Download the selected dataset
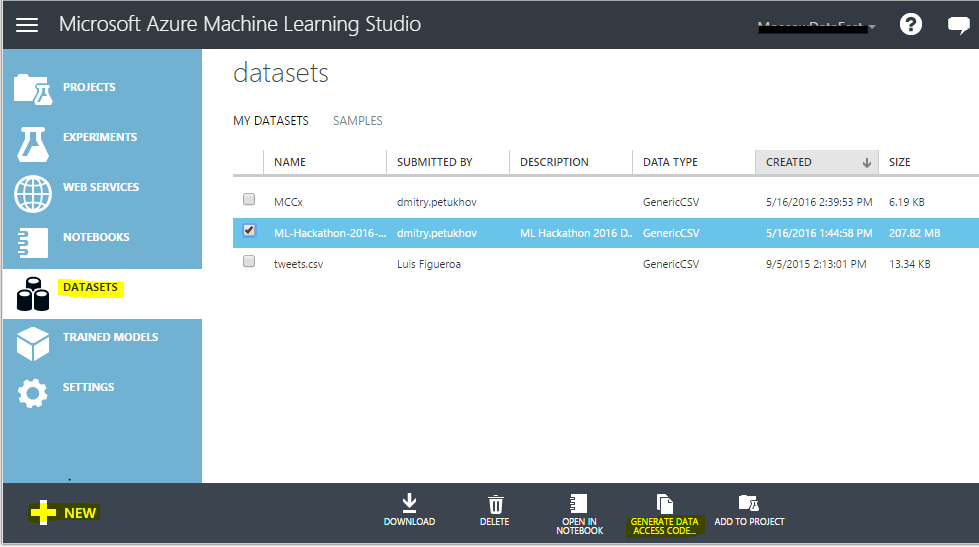Viewport: 979px width, 547px height. tap(409, 510)
